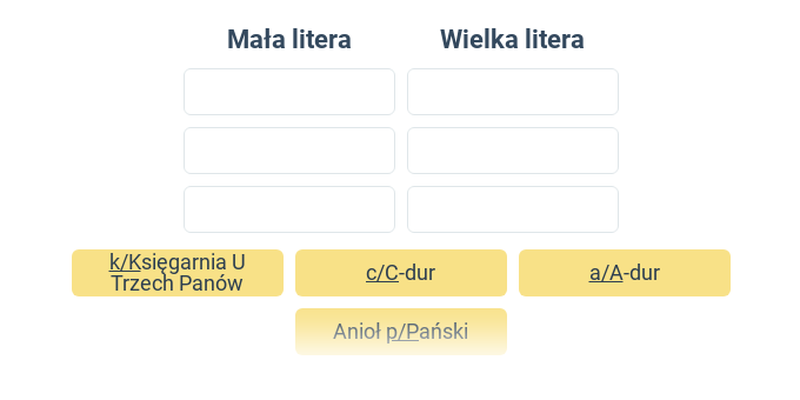Select the "c/C-dur" answer tile
800x400 pixels.
(x=401, y=273)
